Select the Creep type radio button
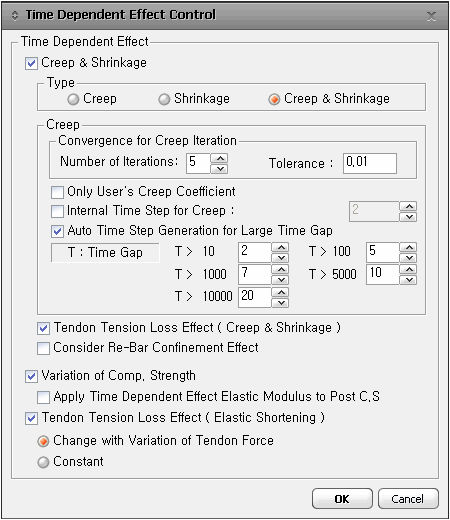This screenshot has width=450, height=520. (x=73, y=99)
